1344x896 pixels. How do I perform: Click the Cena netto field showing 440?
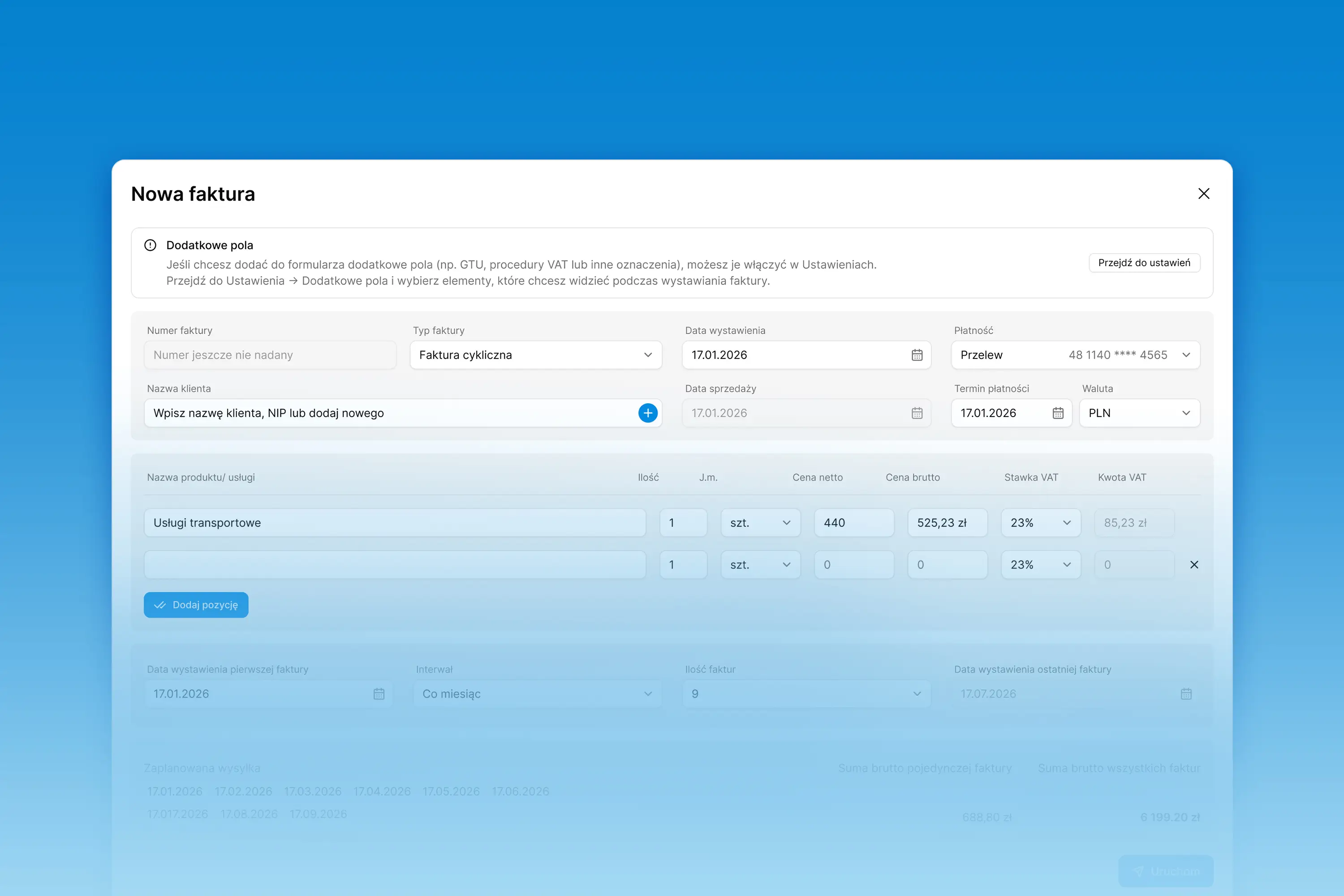coord(853,523)
